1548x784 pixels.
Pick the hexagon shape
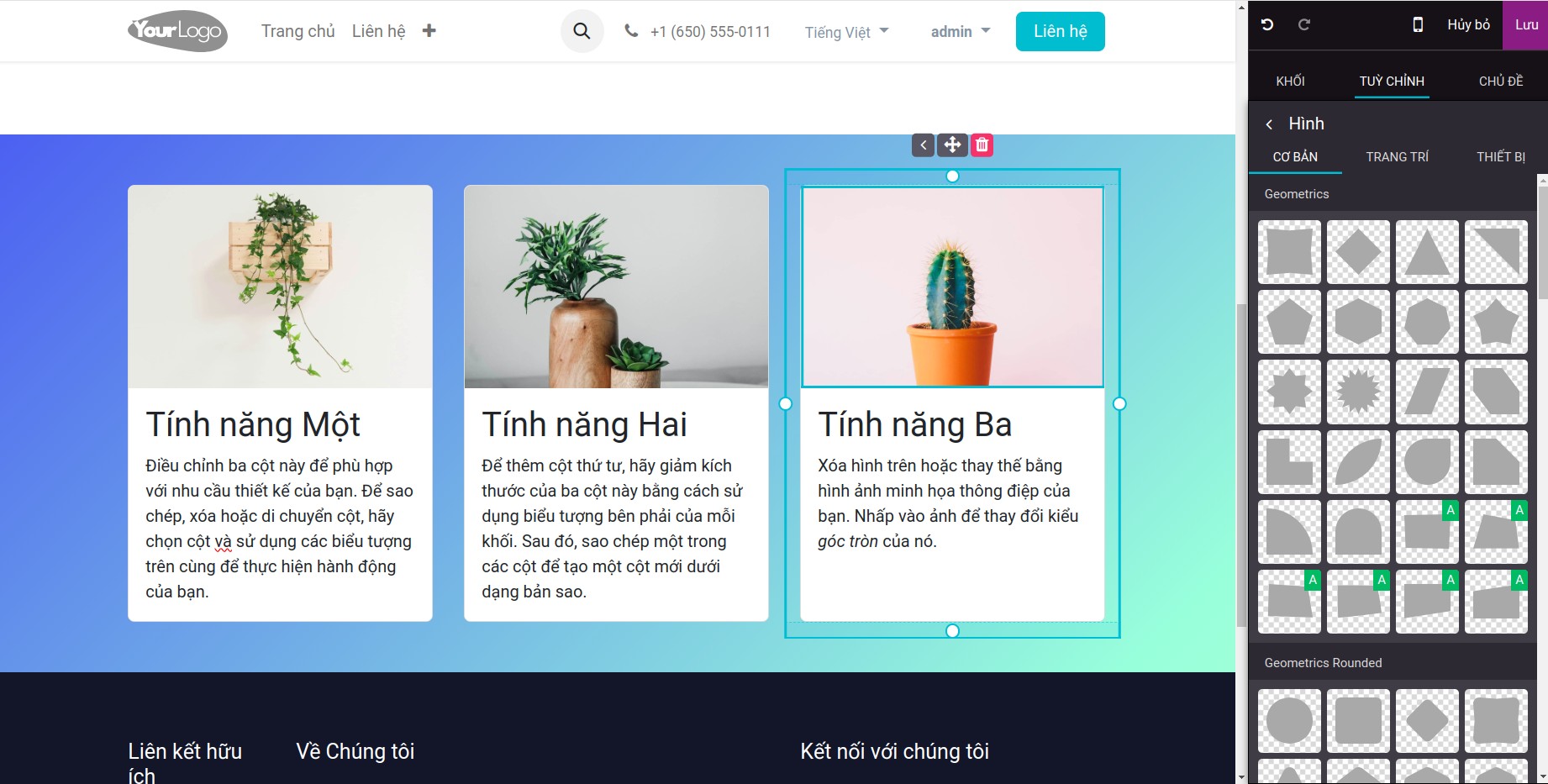coord(1358,322)
